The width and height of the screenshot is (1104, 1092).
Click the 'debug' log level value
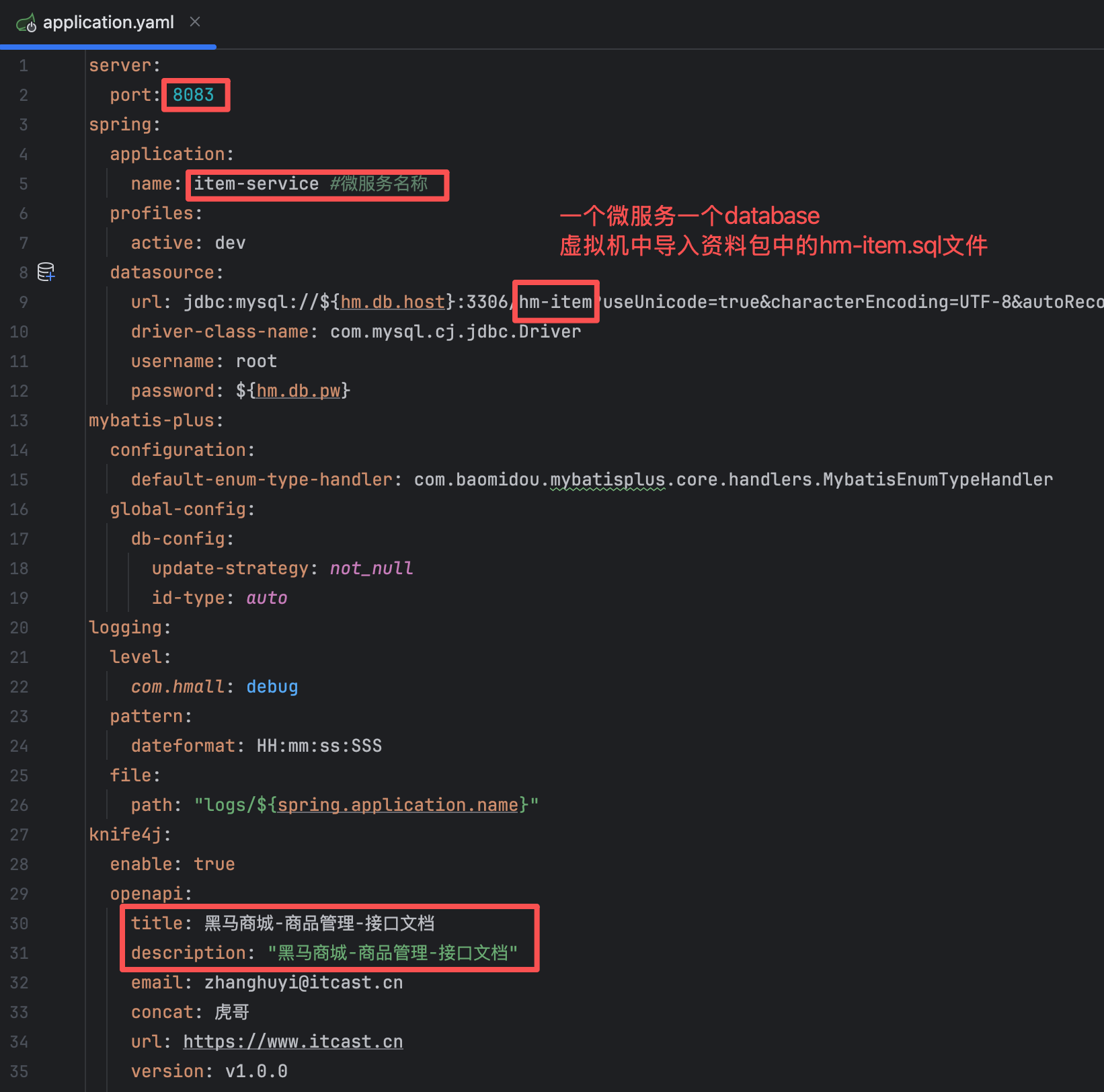(272, 687)
